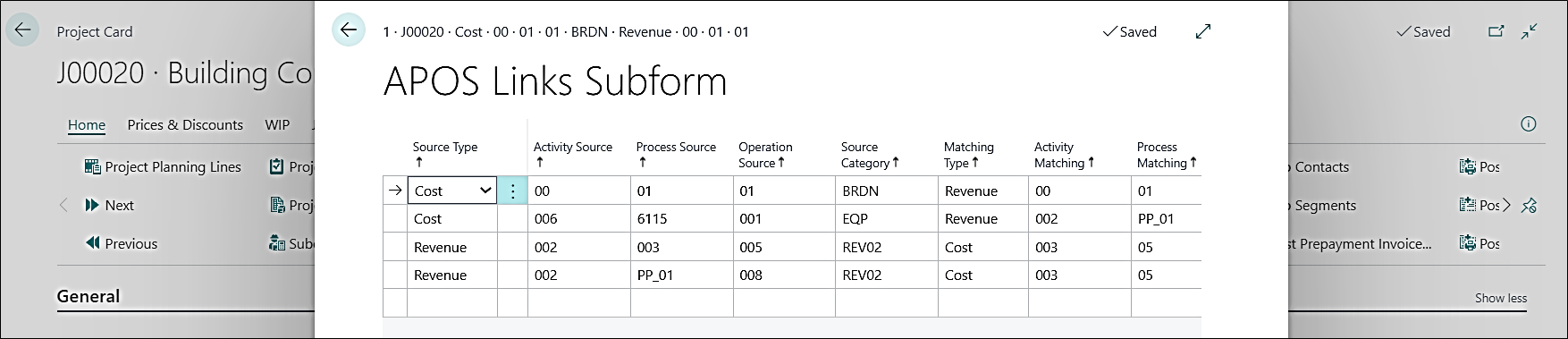This screenshot has width=1568, height=339.
Task: Click operation source cell 005
Action: click(784, 247)
